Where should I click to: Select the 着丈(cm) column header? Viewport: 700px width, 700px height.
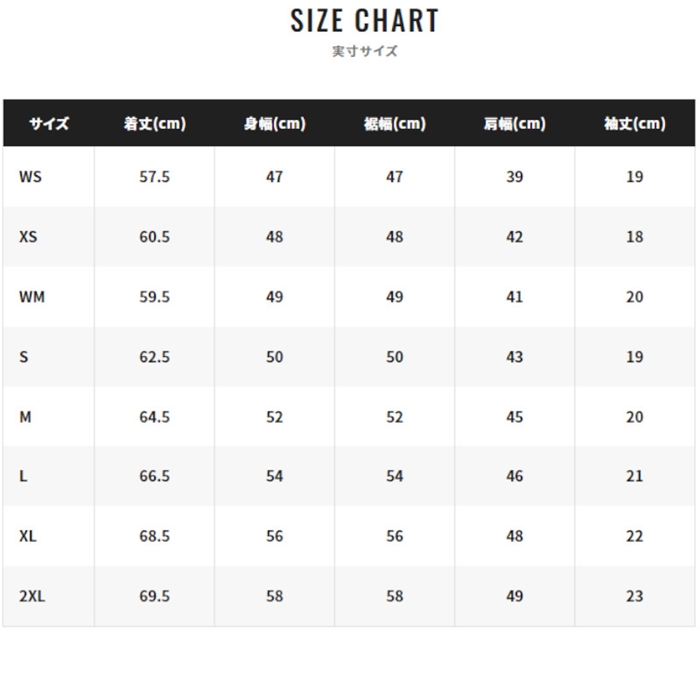[155, 124]
